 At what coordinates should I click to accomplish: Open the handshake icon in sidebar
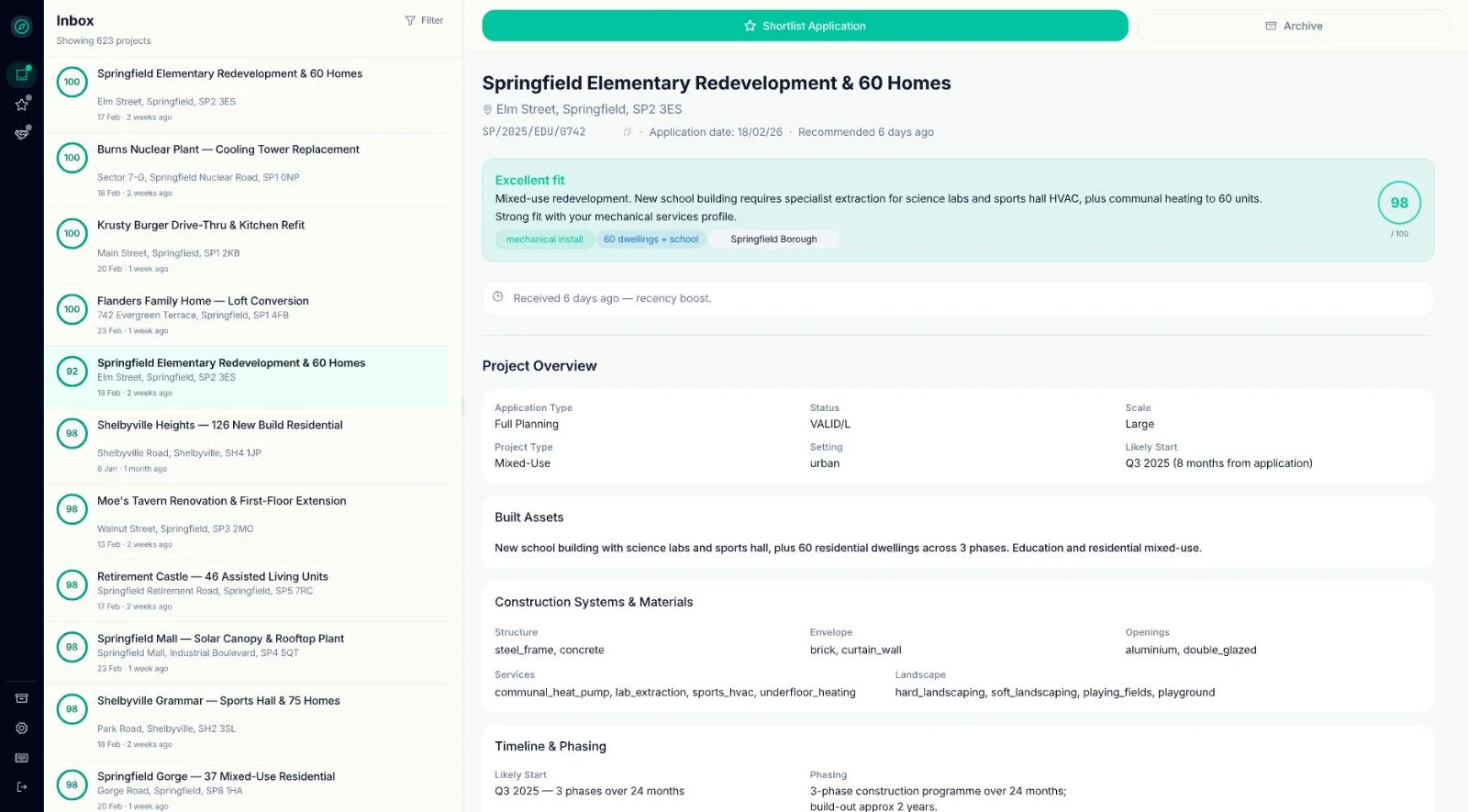[x=22, y=134]
